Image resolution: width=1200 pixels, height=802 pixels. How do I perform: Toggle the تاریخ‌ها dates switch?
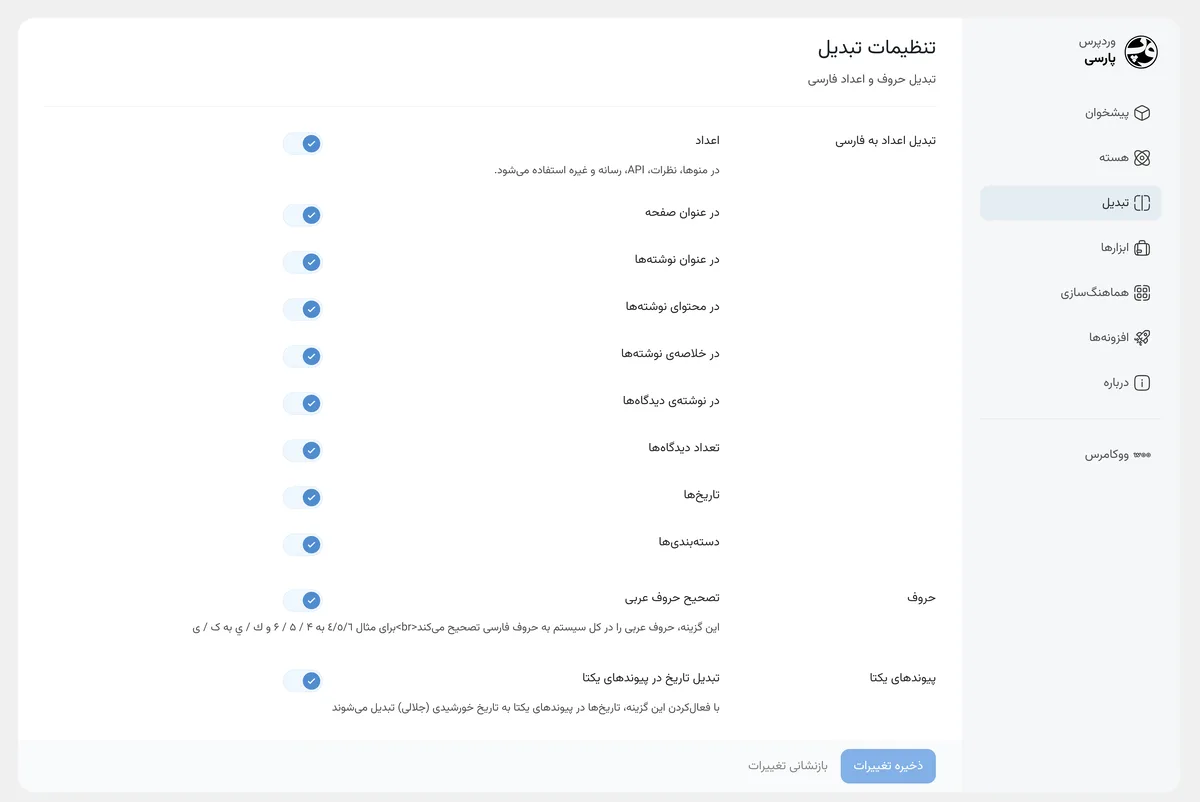[302, 497]
